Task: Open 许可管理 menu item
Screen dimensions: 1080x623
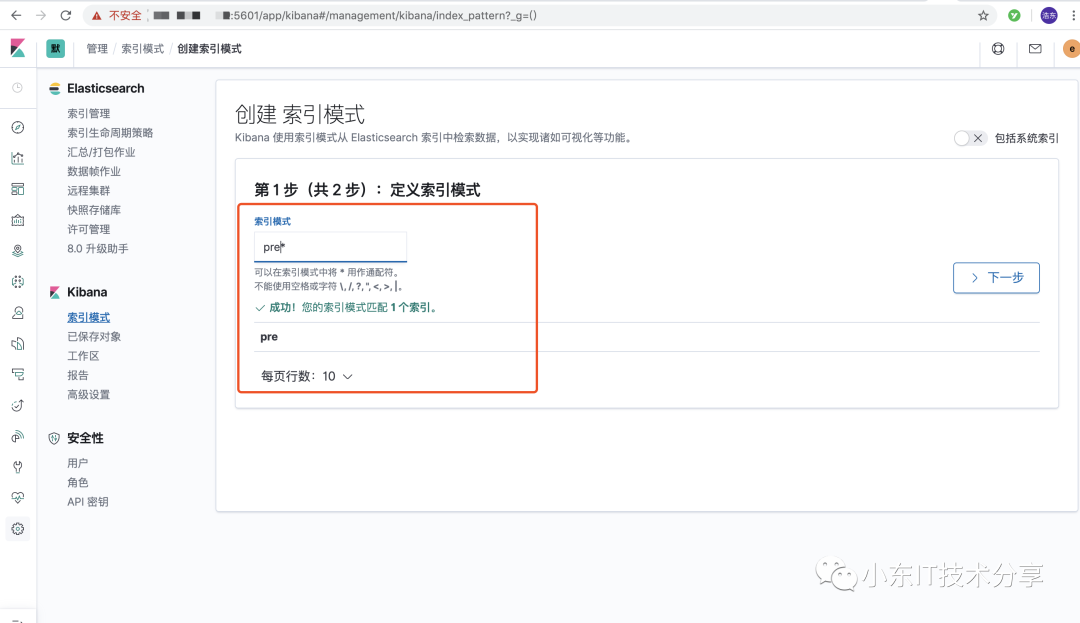Action: 89,229
